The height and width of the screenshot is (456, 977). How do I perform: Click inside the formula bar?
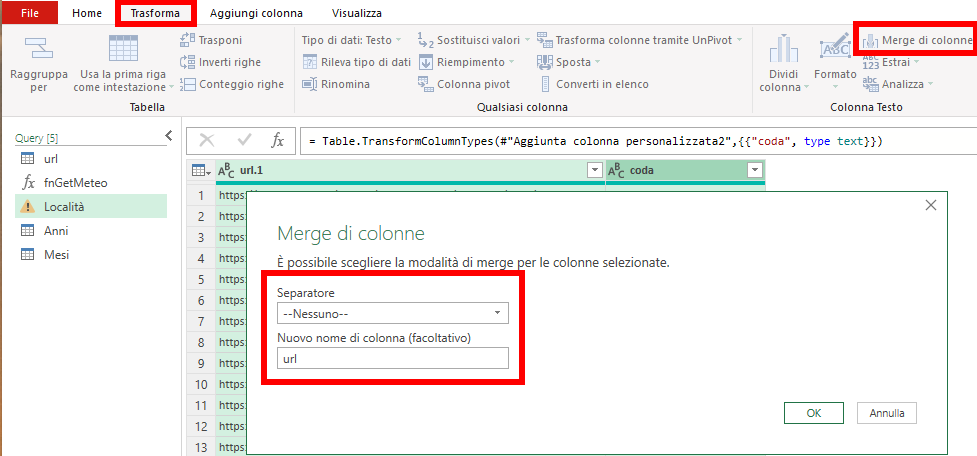tap(638, 141)
